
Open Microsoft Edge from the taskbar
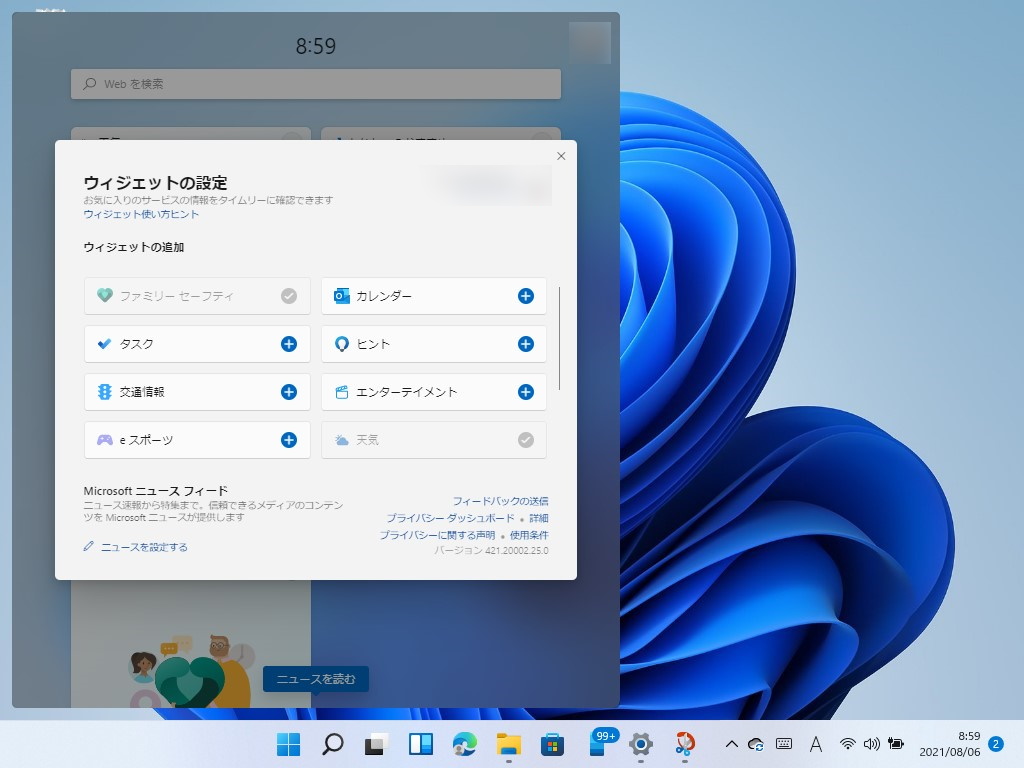coord(465,744)
